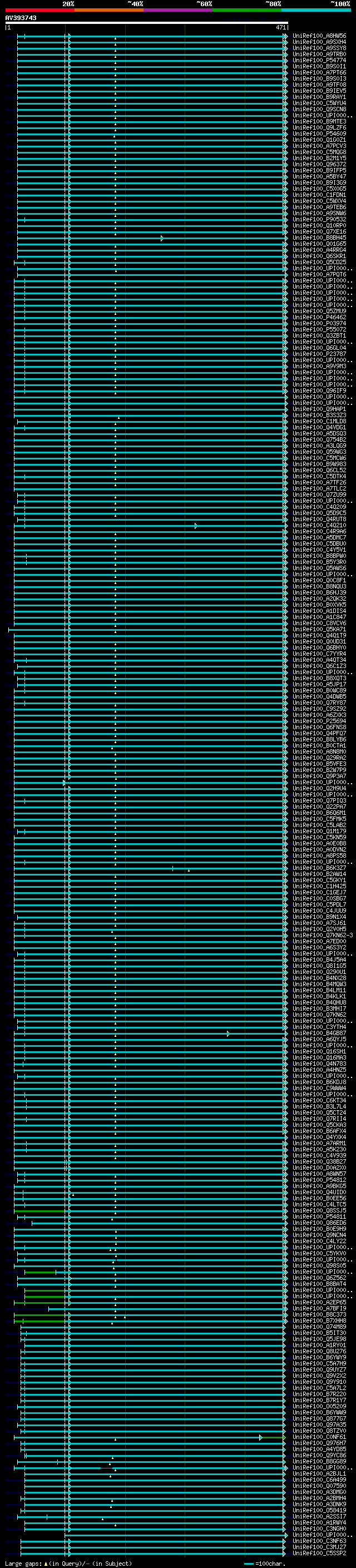
Task: Select hit label UniRef100_C3YTH4
Action: tap(319, 1027)
